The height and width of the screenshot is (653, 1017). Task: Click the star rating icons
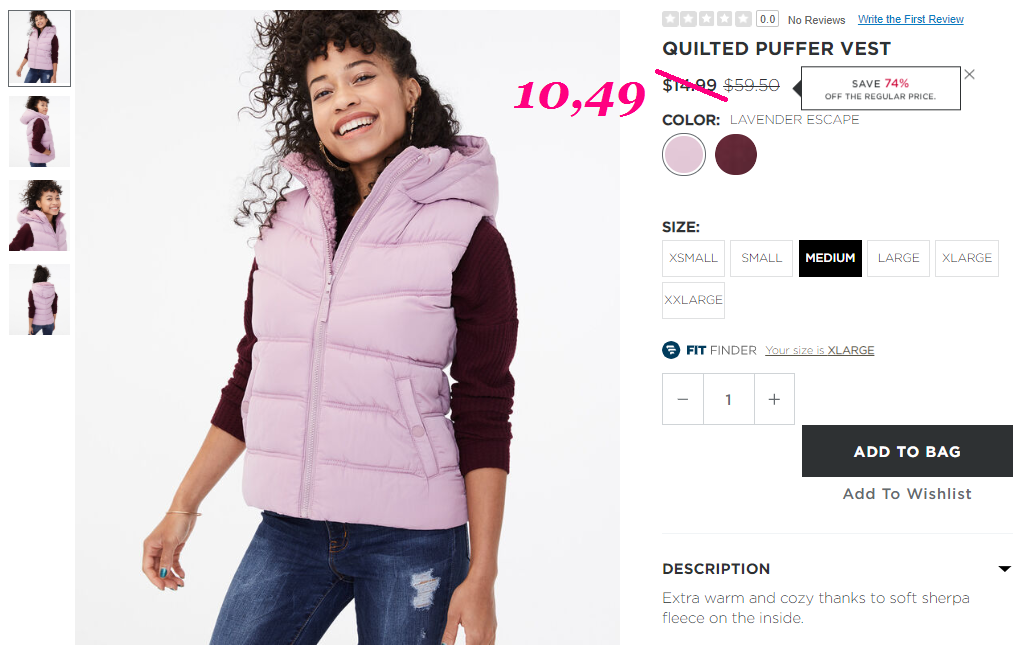click(x=707, y=19)
